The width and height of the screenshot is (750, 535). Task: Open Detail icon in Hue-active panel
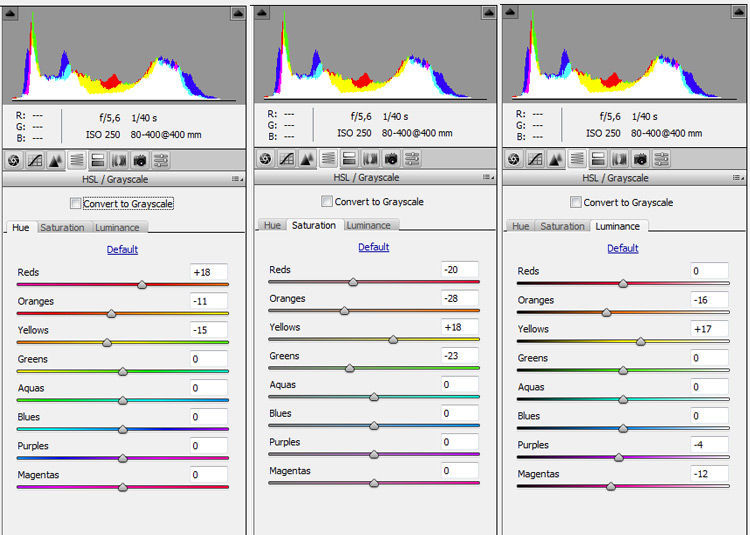pos(55,160)
